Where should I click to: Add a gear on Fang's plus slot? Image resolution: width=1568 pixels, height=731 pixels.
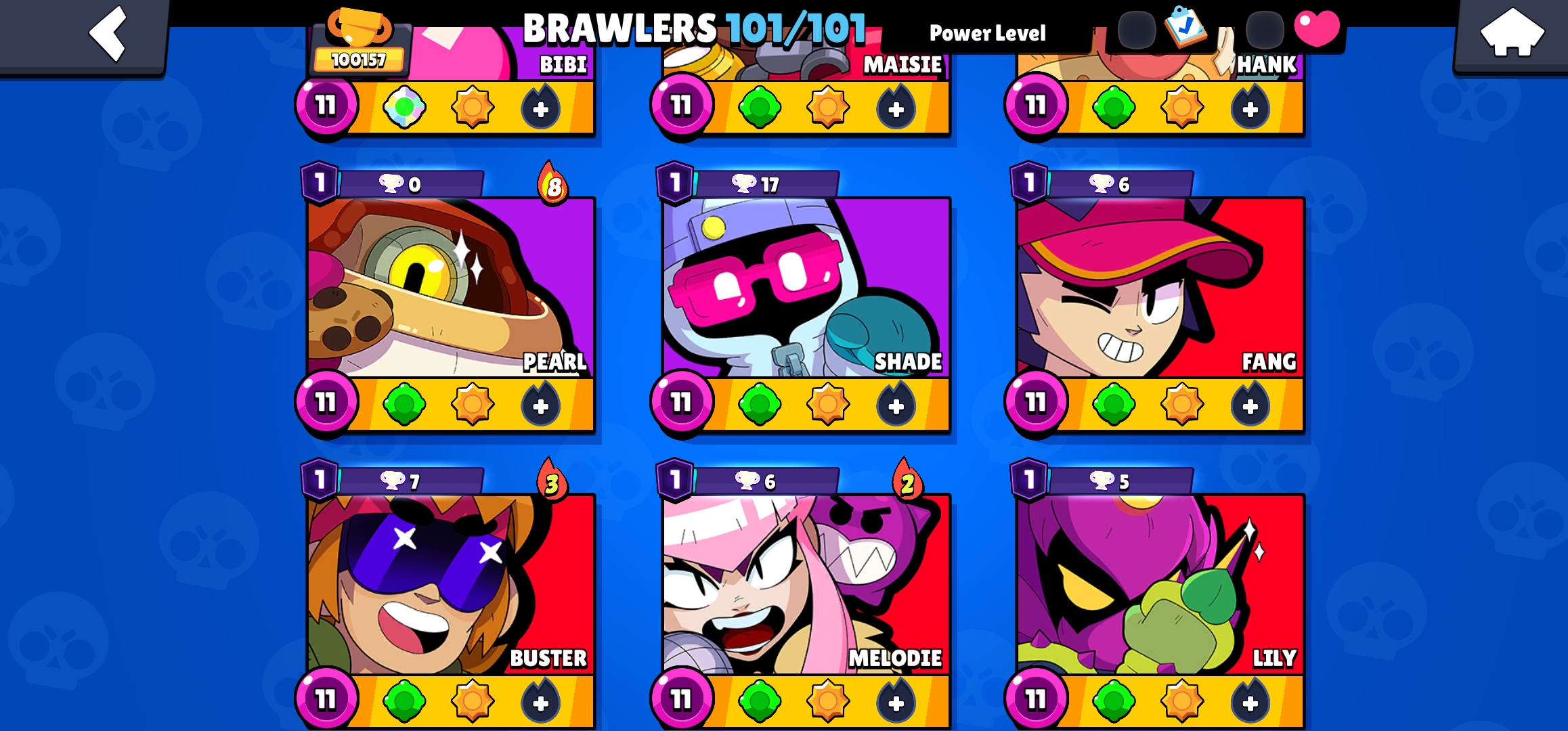click(1250, 405)
